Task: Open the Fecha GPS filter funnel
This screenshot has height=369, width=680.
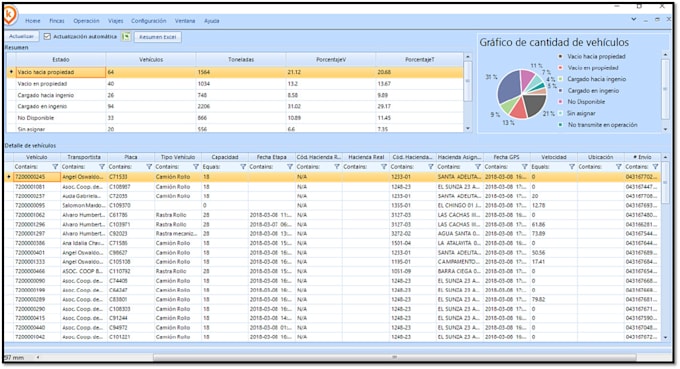Action: click(x=525, y=167)
